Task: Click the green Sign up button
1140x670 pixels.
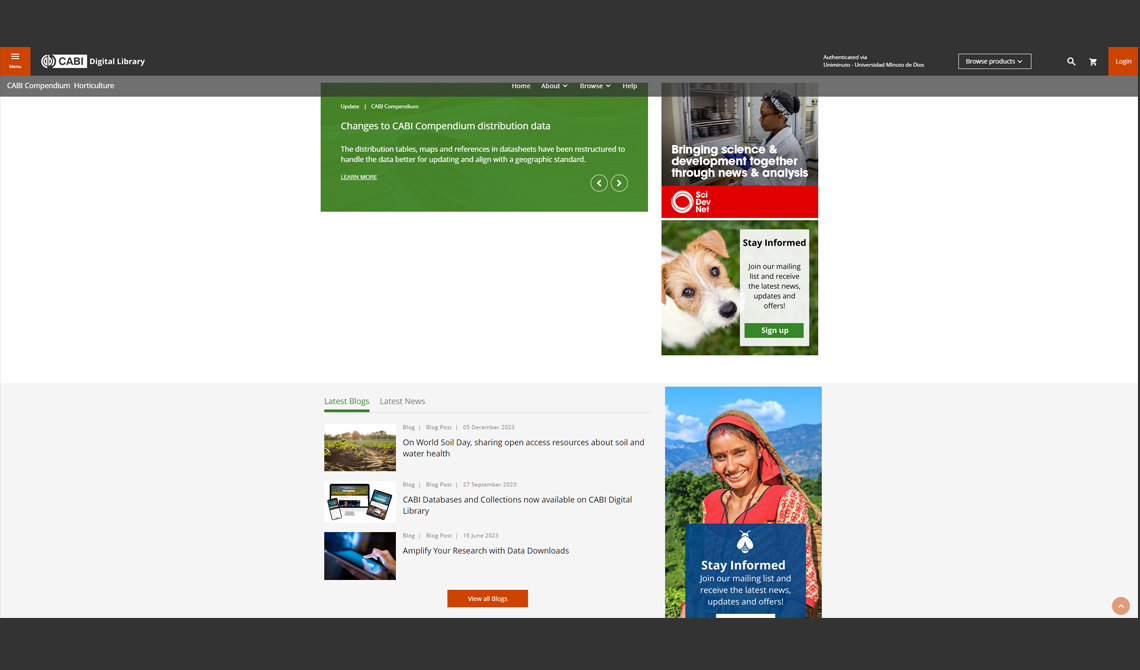Action: tap(774, 331)
